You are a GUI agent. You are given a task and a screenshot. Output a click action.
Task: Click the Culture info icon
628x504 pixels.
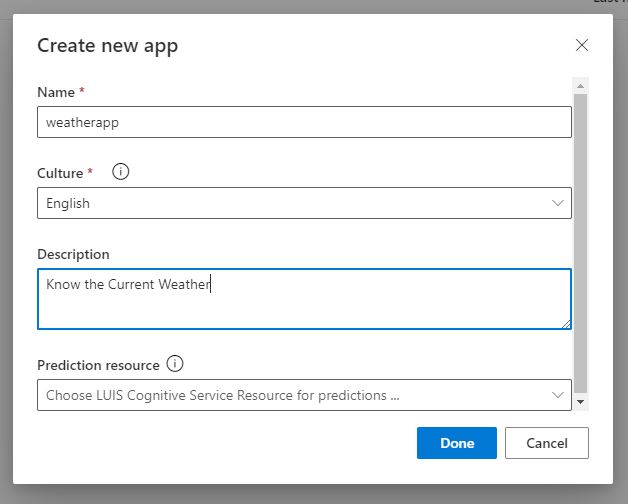coord(121,172)
